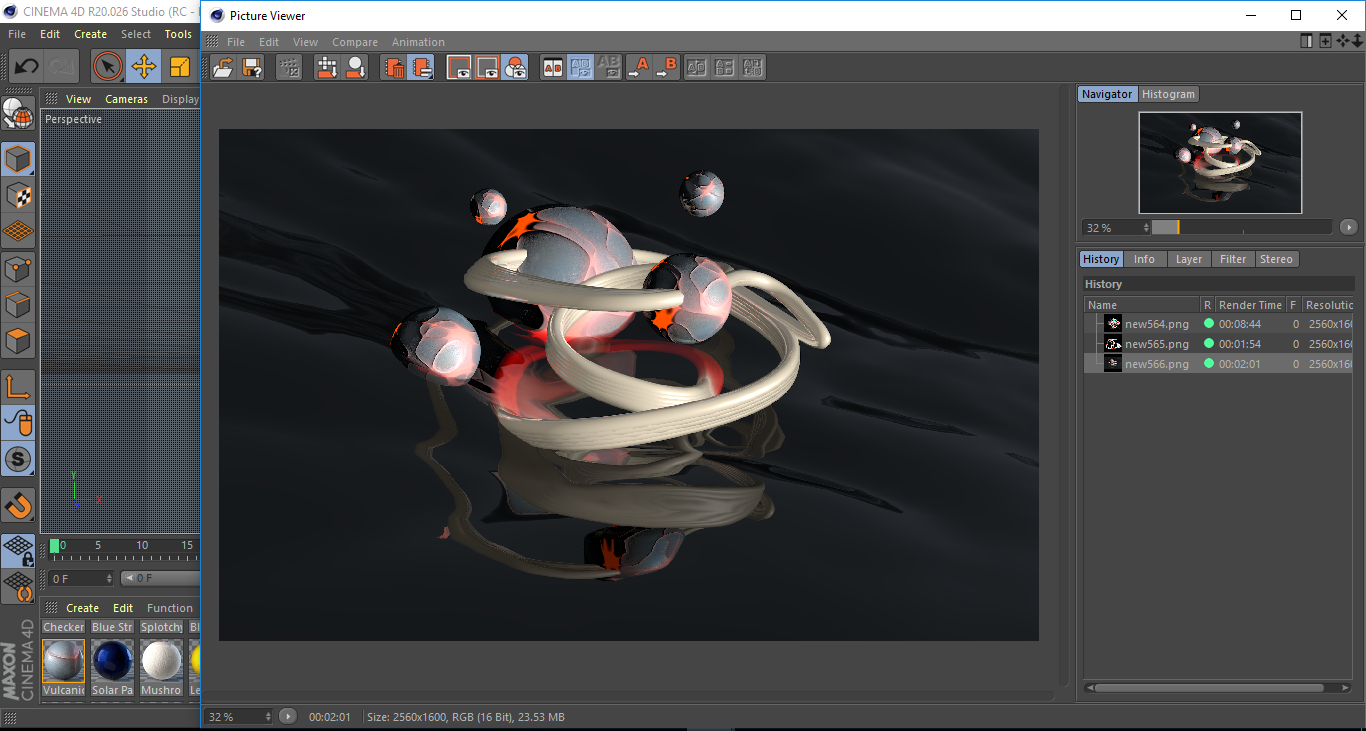Toggle the Viewport Solo S icon
This screenshot has height=731, width=1366.
(x=18, y=459)
